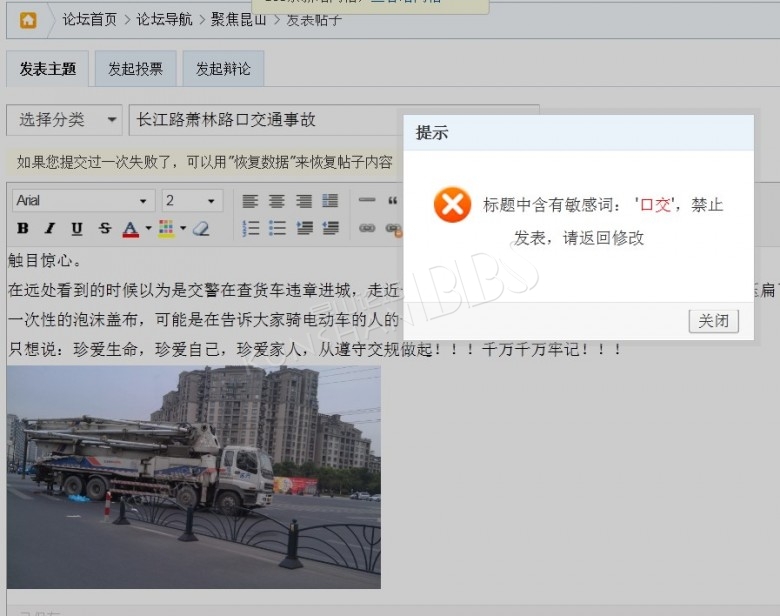Viewport: 780px width, 616px height.
Task: Click the eraser clear-formatting icon
Action: 201,229
